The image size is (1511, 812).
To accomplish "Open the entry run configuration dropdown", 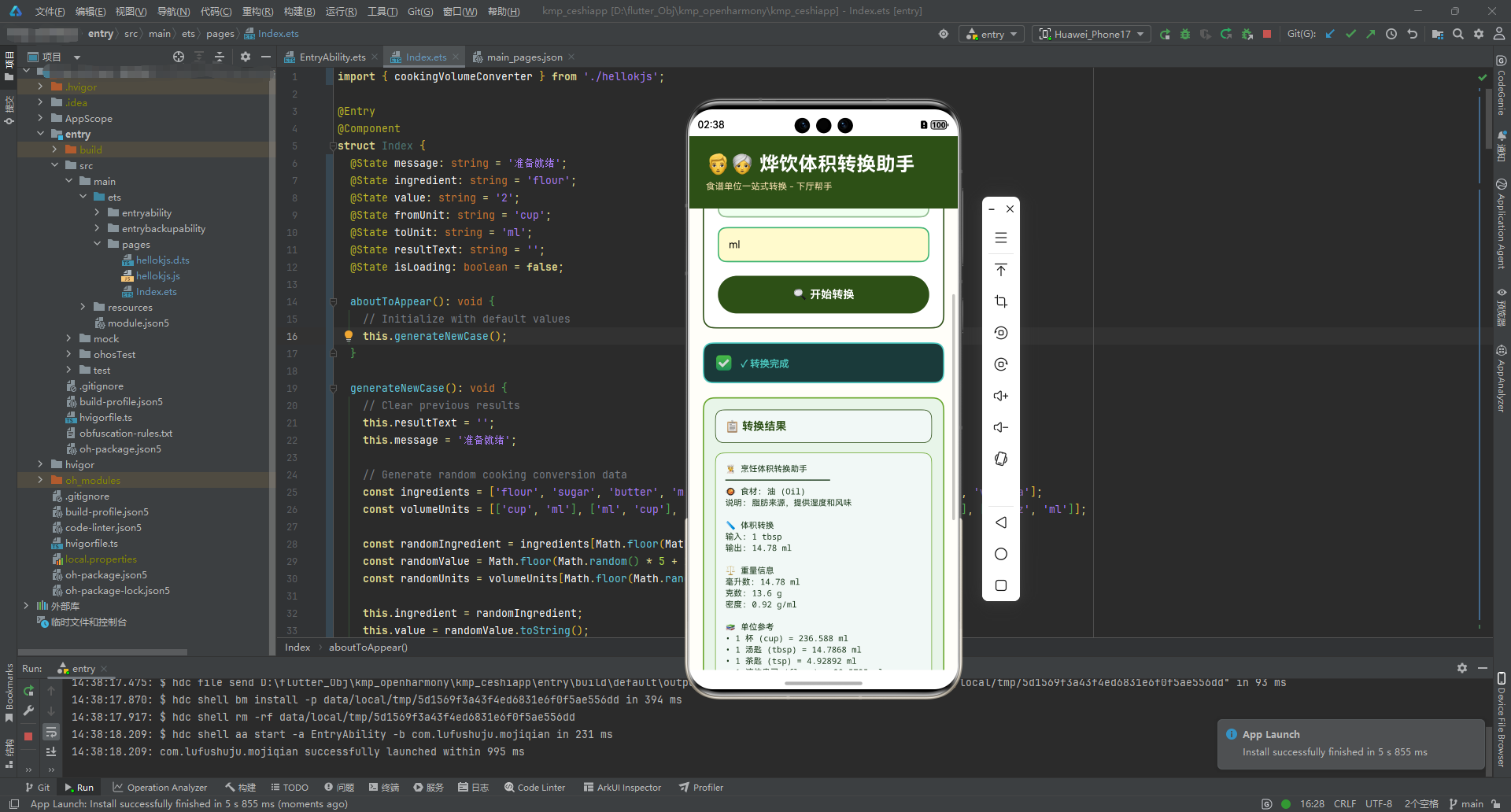I will click(x=992, y=34).
